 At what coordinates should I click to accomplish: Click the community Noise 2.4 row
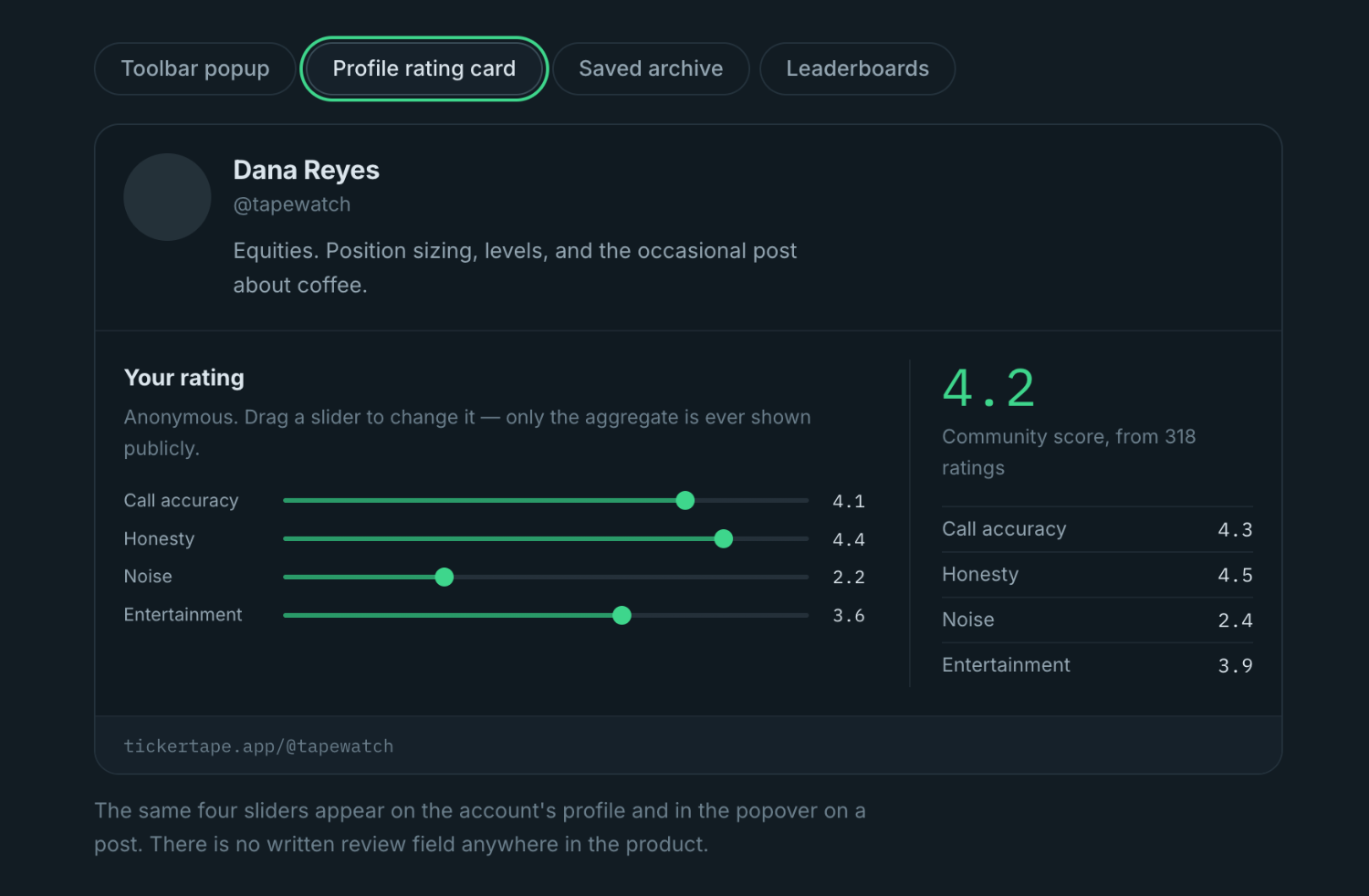point(1097,620)
